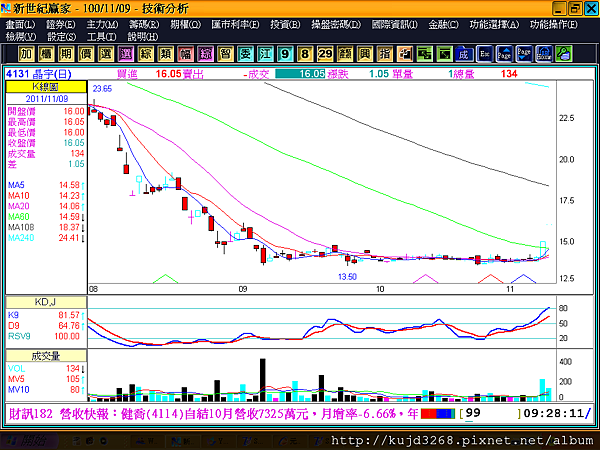Click the 智 toolbar button
Viewport: 600px width, 450px height.
tap(225, 54)
